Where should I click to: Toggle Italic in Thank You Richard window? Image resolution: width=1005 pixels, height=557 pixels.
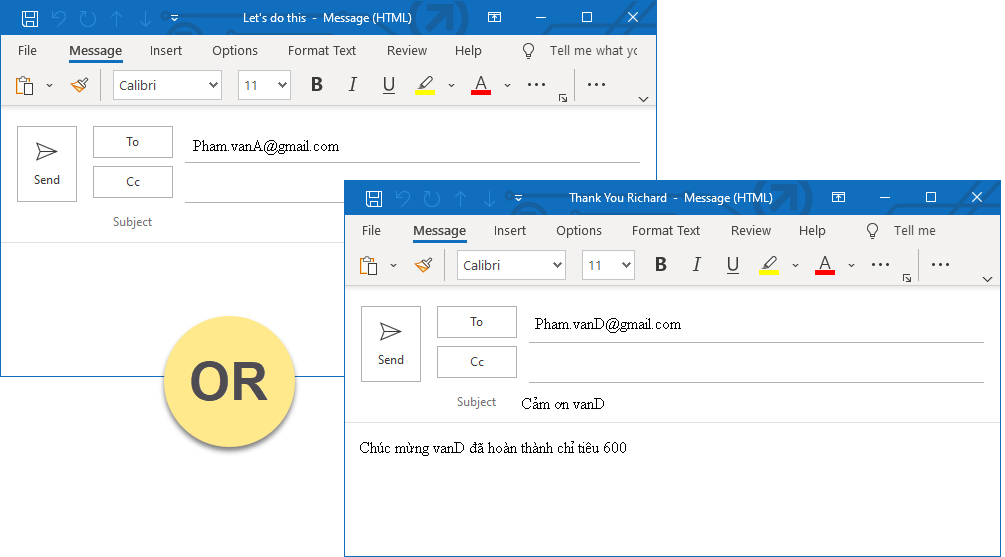[696, 265]
